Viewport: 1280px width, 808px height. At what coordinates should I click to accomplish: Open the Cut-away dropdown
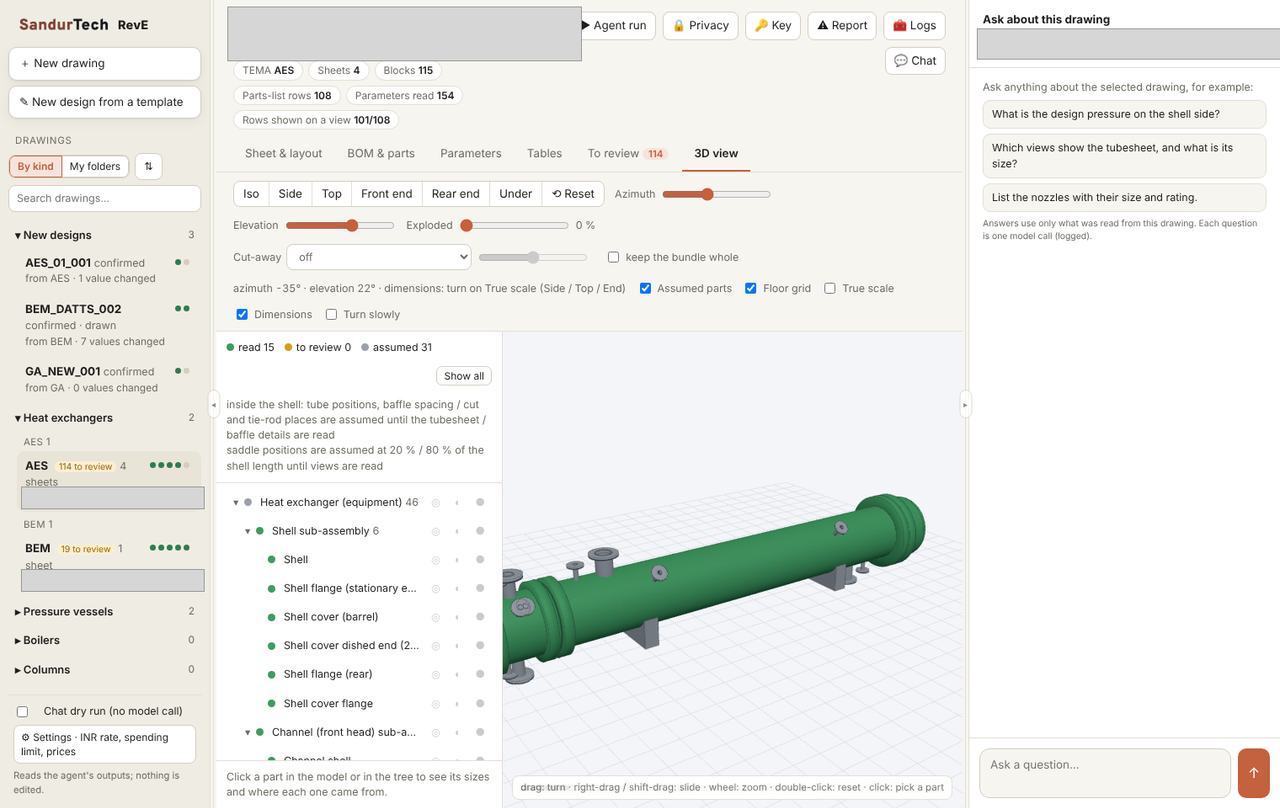click(x=379, y=257)
